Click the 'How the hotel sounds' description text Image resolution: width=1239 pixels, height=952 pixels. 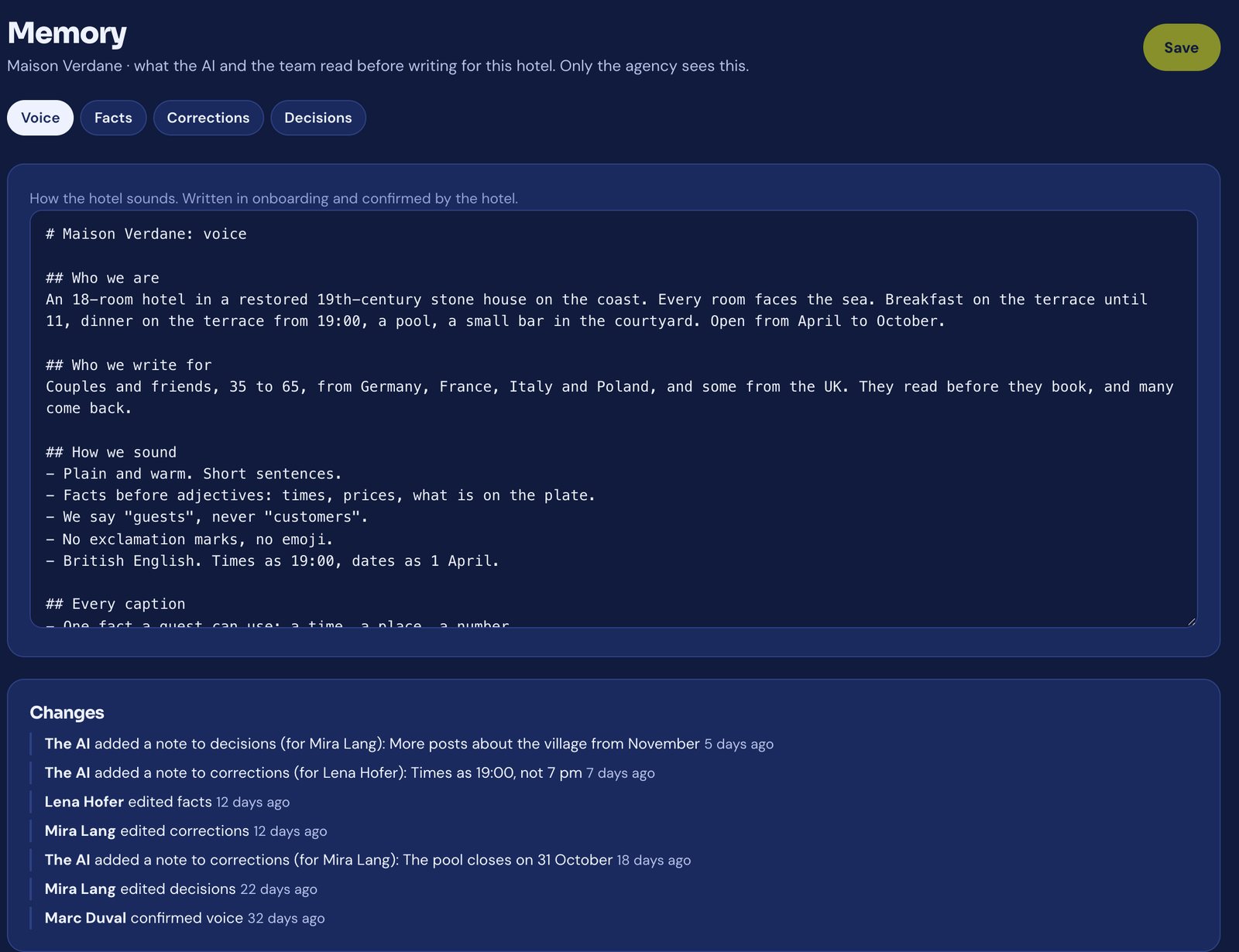coord(273,198)
